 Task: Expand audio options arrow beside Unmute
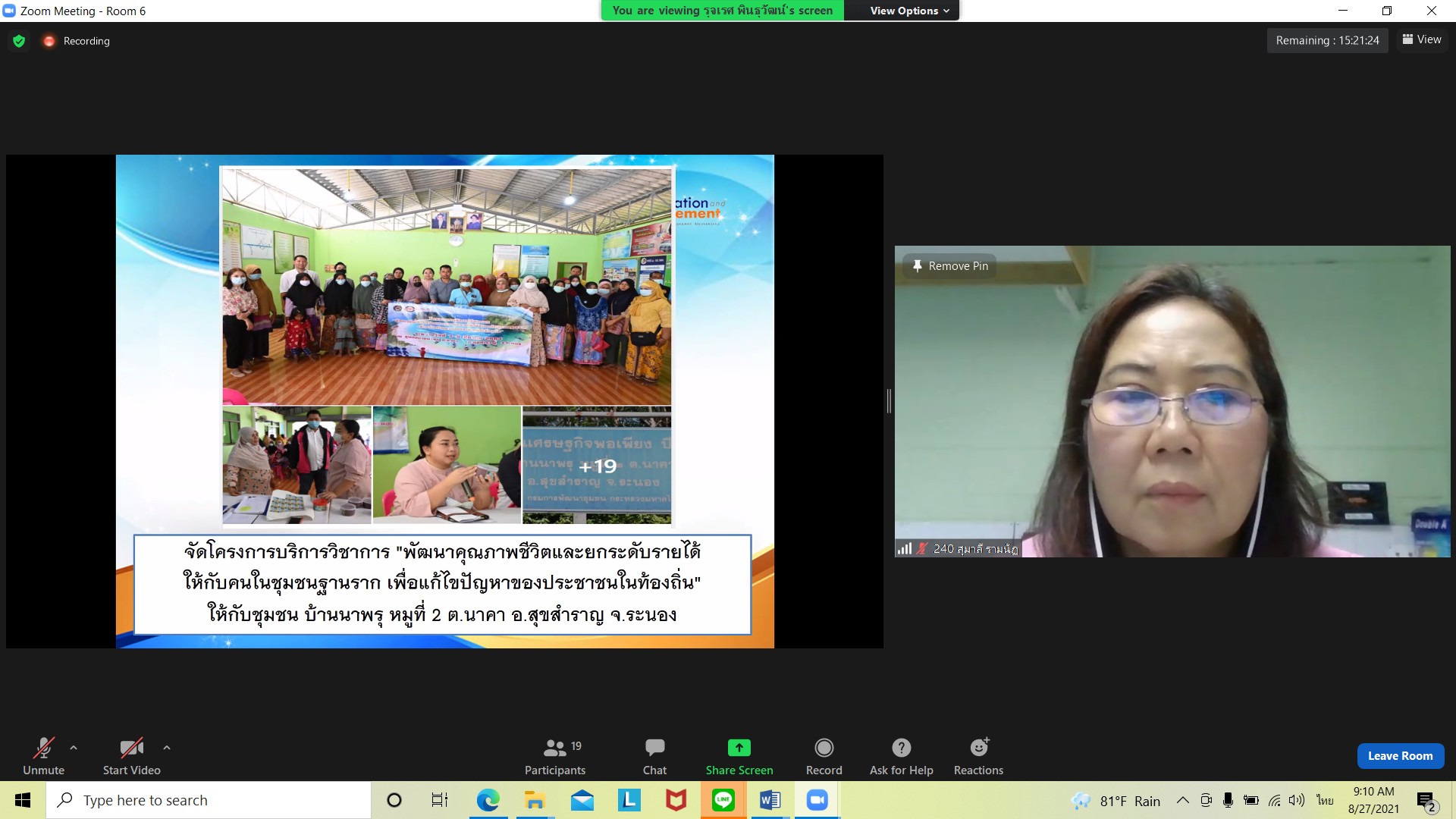coord(74,748)
